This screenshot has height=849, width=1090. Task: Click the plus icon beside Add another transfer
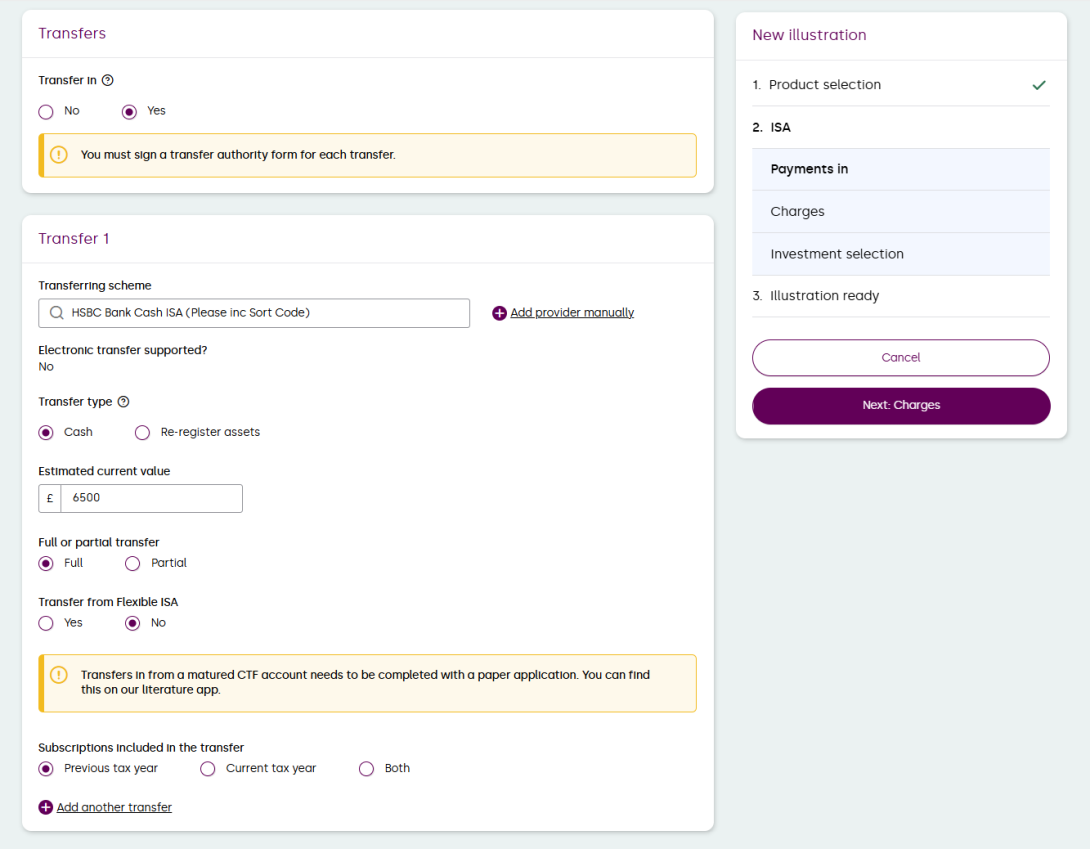click(45, 807)
